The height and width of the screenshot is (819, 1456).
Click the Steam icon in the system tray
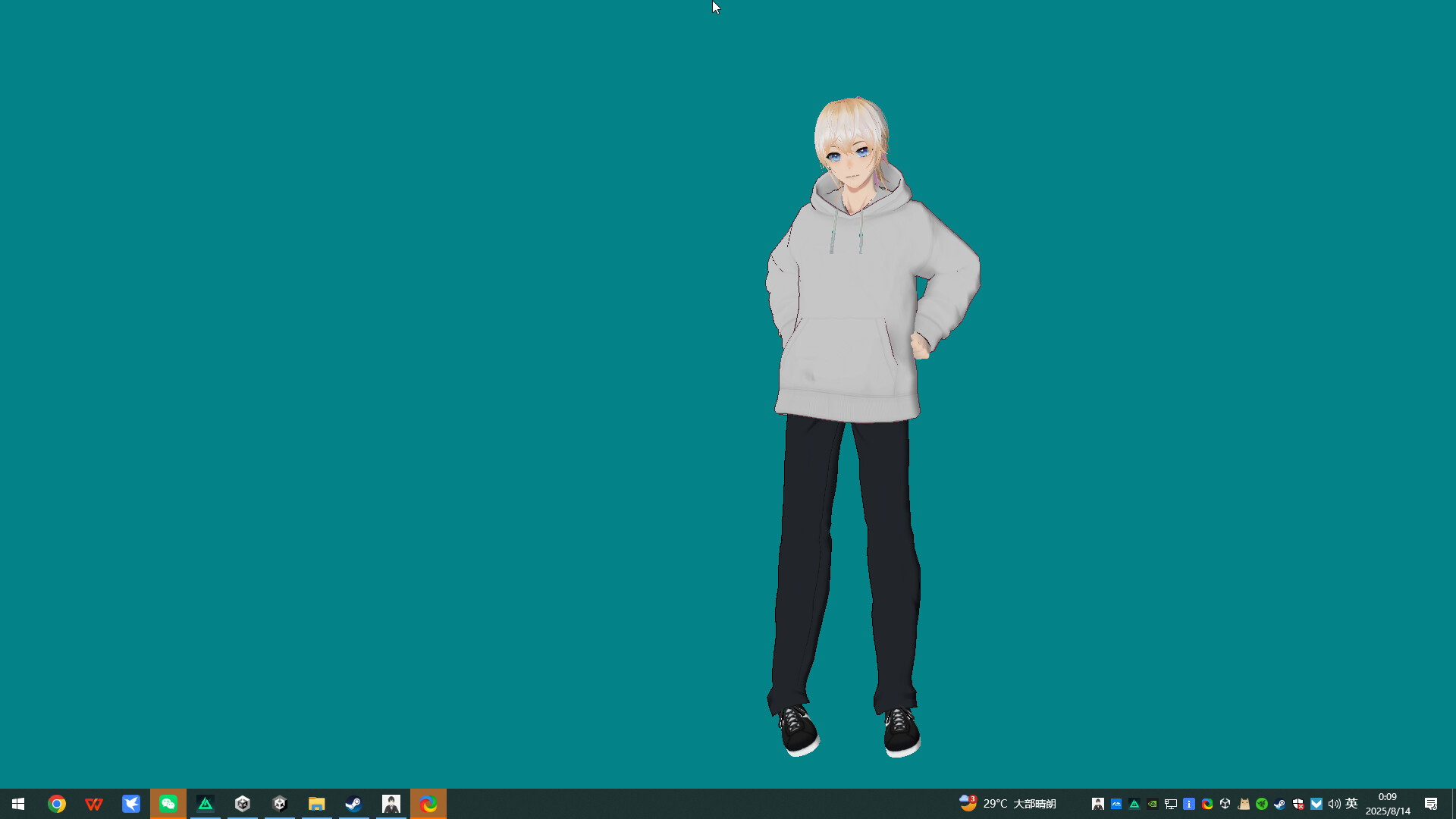[x=1280, y=803]
